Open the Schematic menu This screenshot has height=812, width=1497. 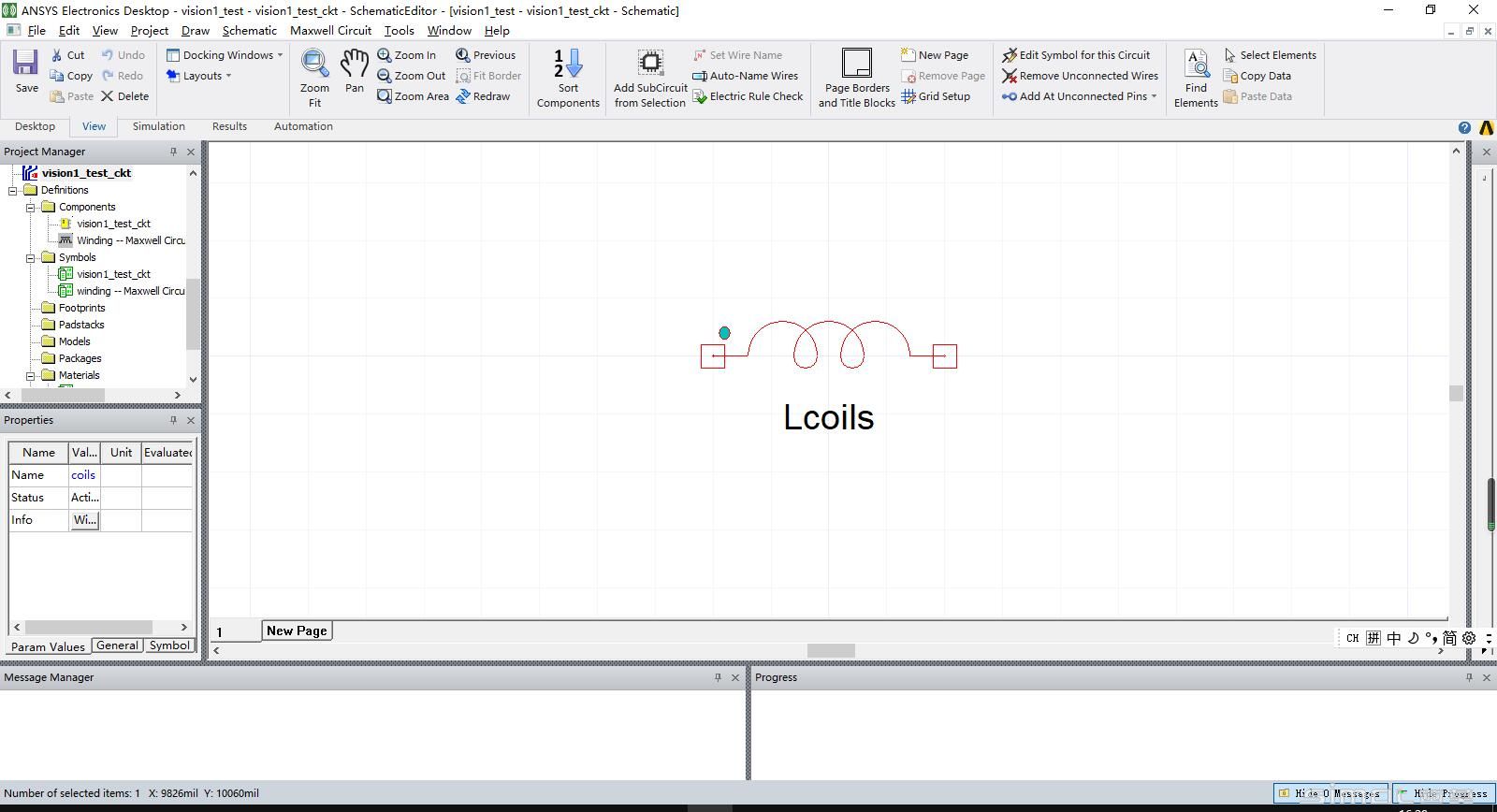click(250, 30)
